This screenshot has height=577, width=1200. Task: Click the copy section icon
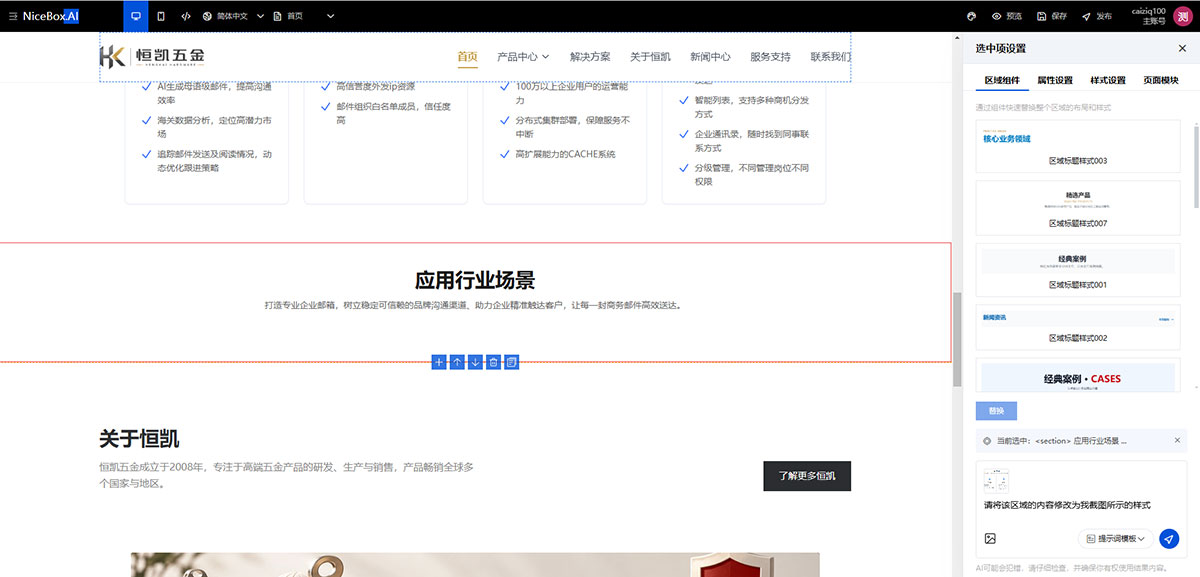click(x=511, y=361)
